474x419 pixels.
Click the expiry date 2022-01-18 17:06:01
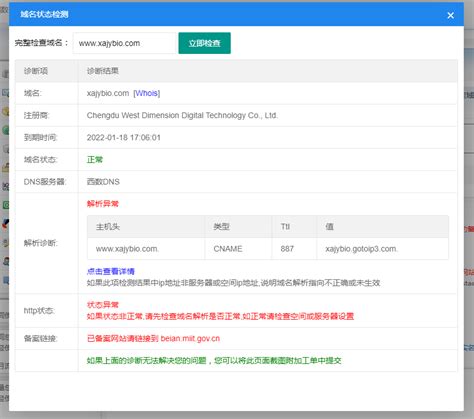124,137
